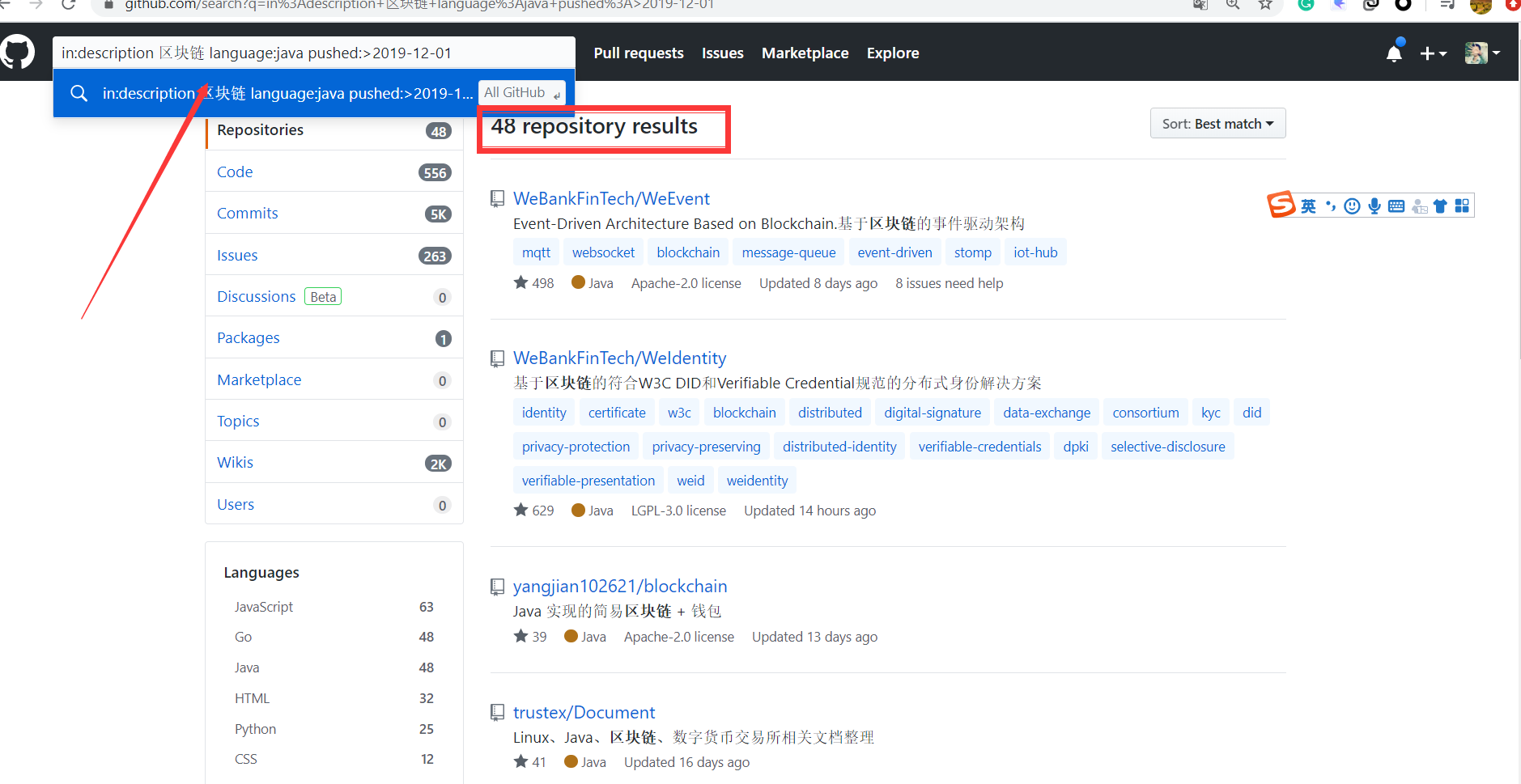Select the Issues results filter in sidebar
Screen dimensions: 1521x784
tap(334, 255)
